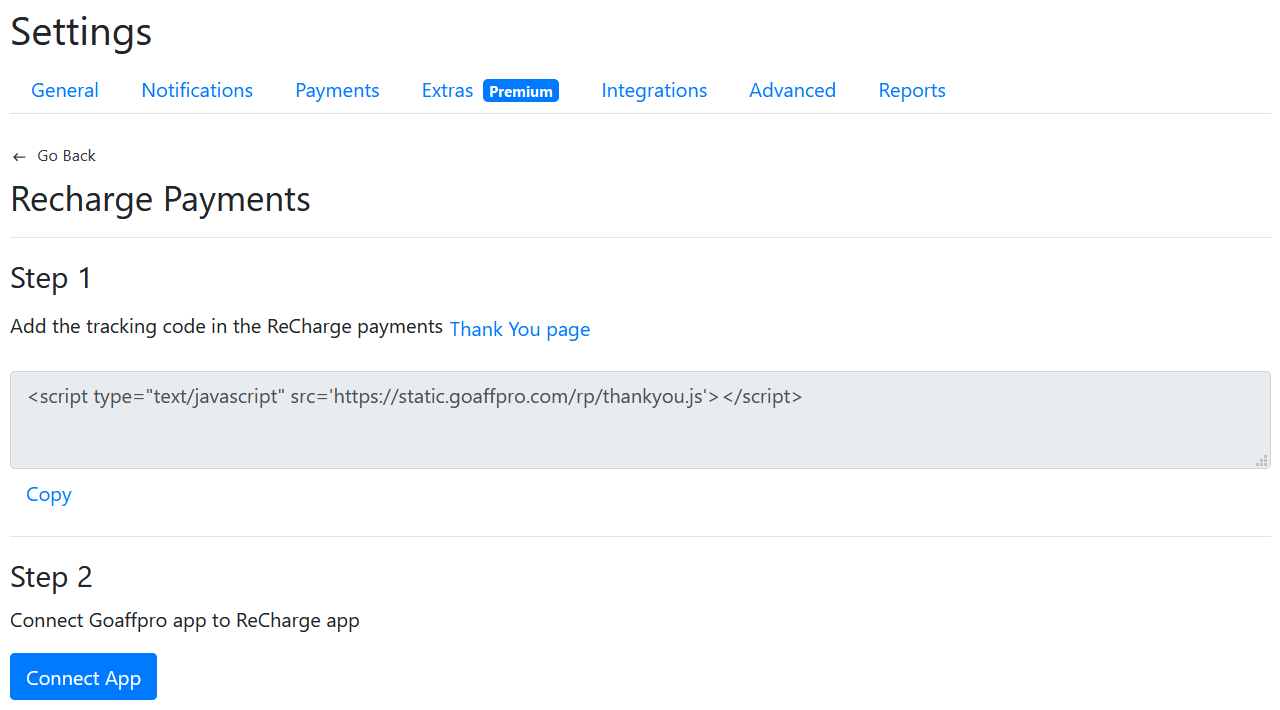
Task: Go to the Advanced tab
Action: coord(792,90)
